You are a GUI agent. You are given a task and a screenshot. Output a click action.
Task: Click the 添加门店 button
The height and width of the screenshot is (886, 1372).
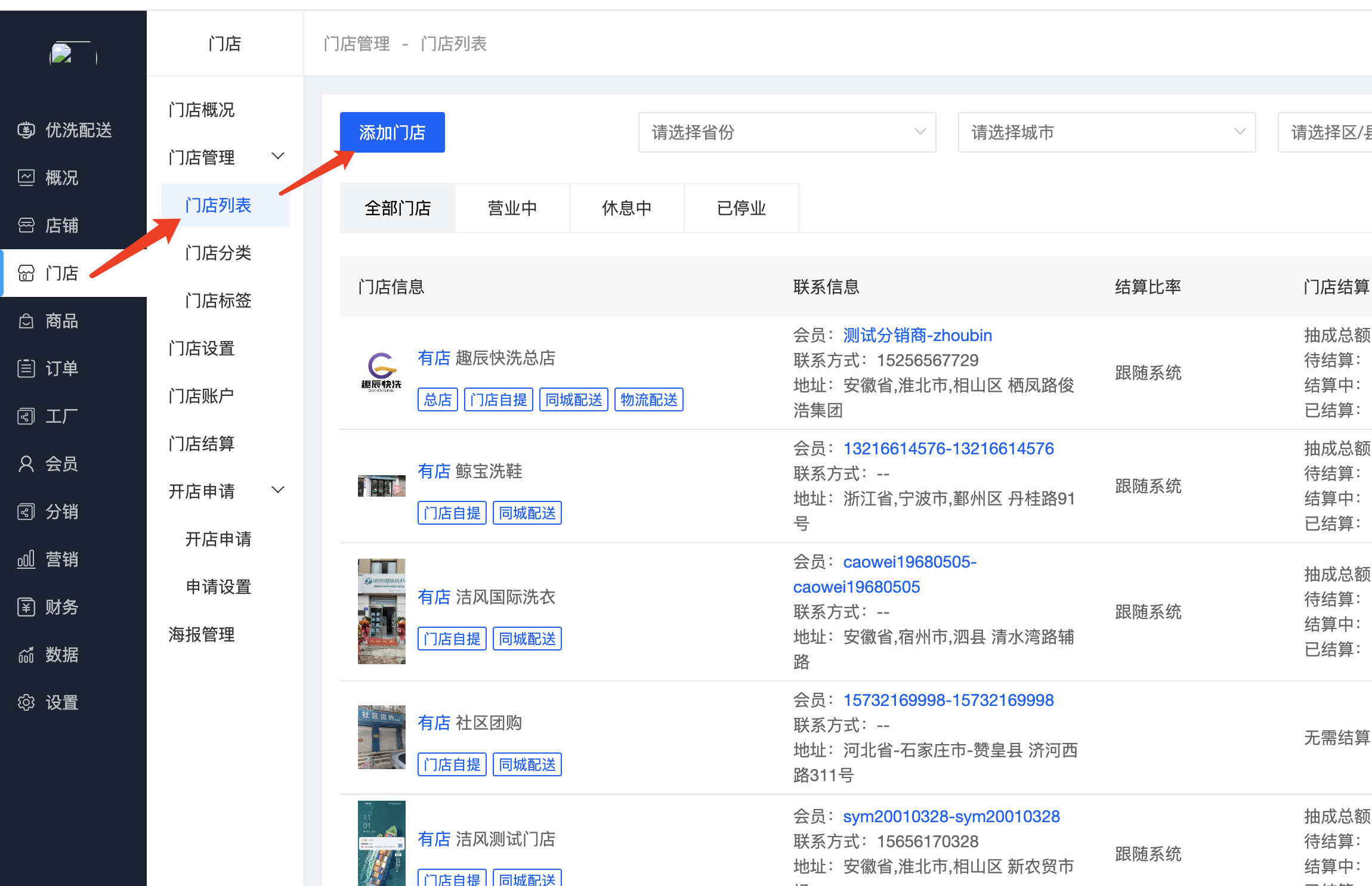(392, 132)
